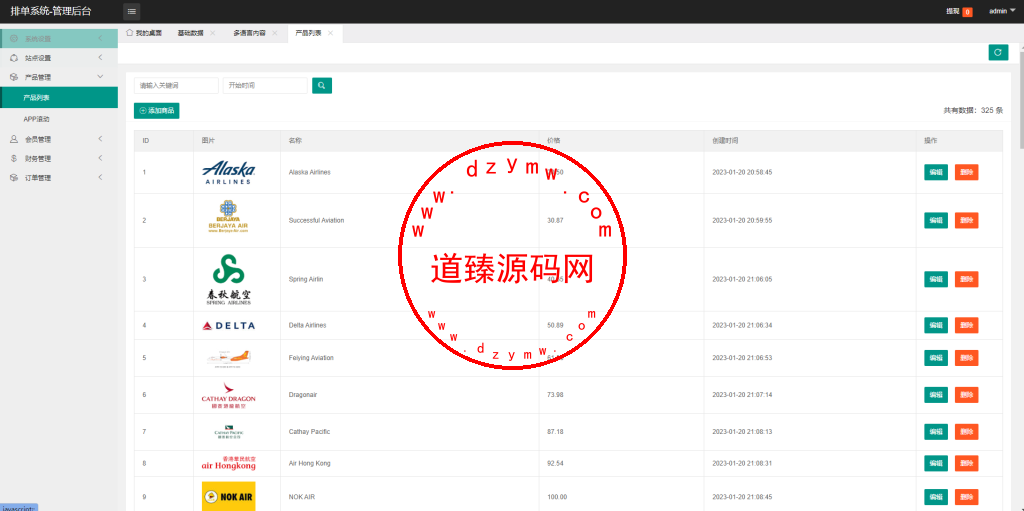
Task: Close the 基础数据 tab with its X
Action: pyautogui.click(x=212, y=33)
